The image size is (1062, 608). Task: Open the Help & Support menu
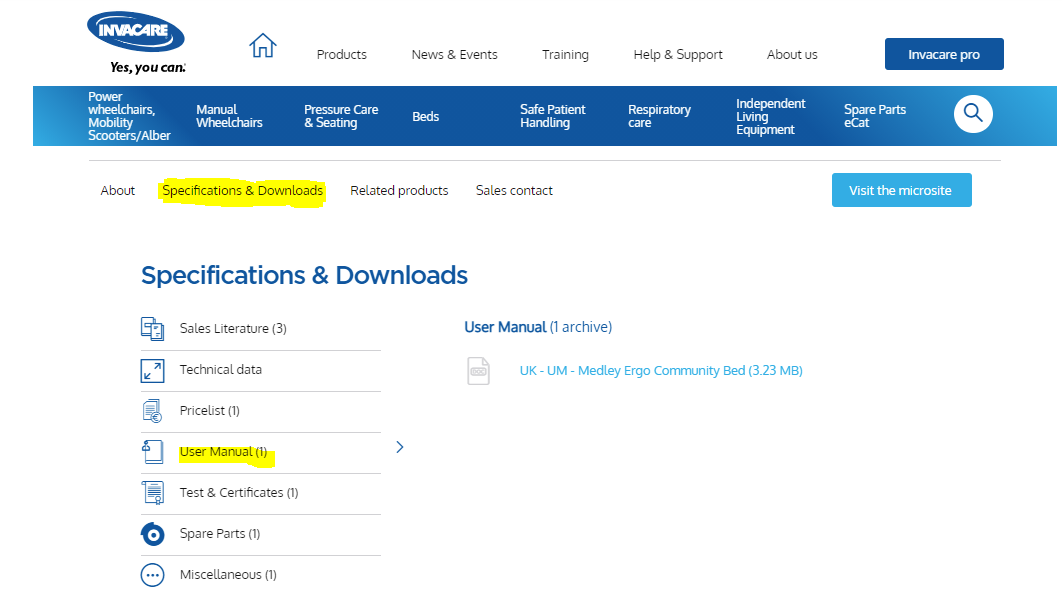point(678,54)
